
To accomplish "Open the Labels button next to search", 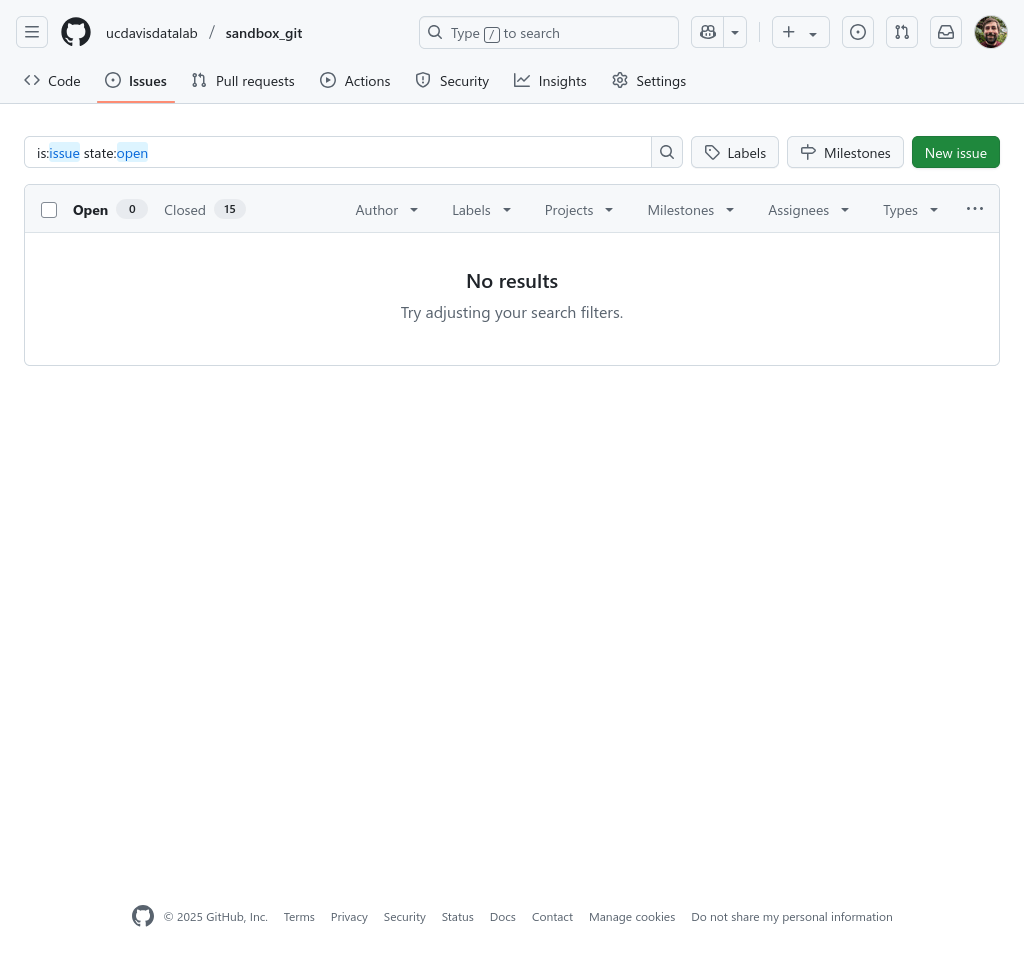I will 735,153.
